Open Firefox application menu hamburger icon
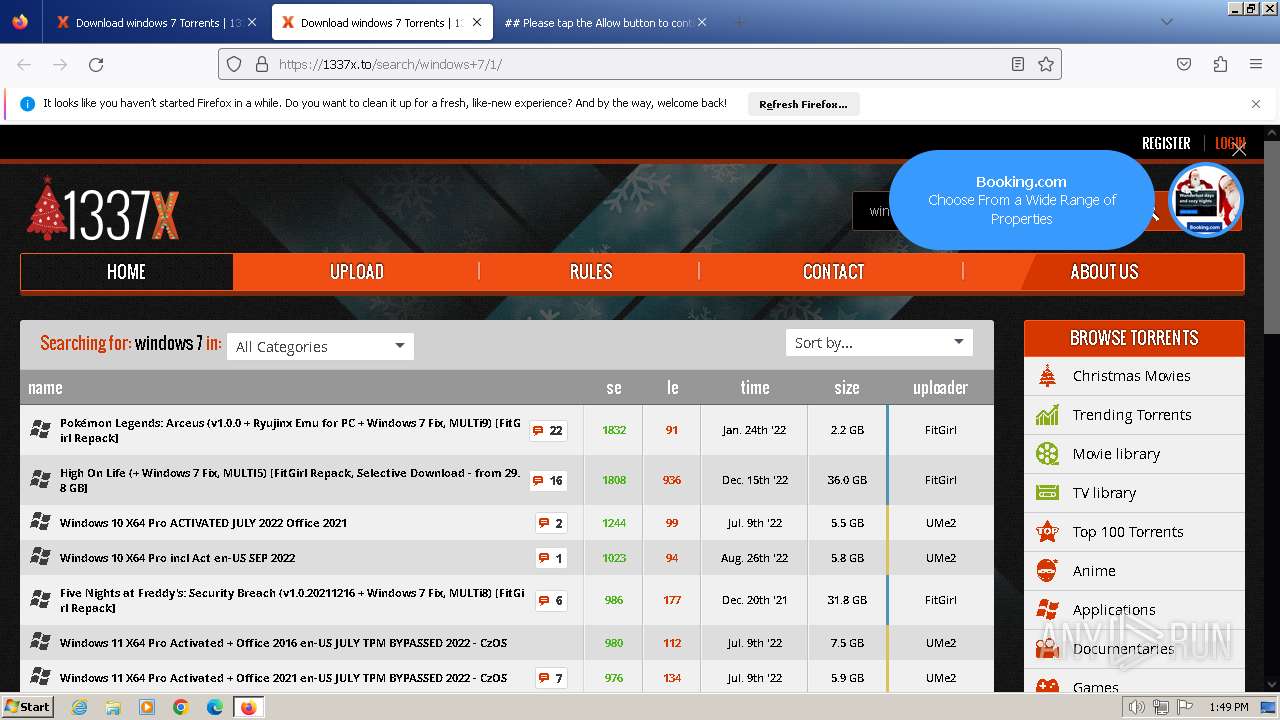 click(1256, 64)
